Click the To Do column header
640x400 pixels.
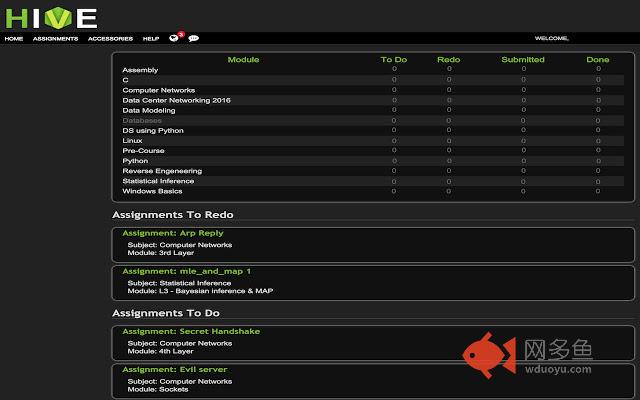(394, 59)
